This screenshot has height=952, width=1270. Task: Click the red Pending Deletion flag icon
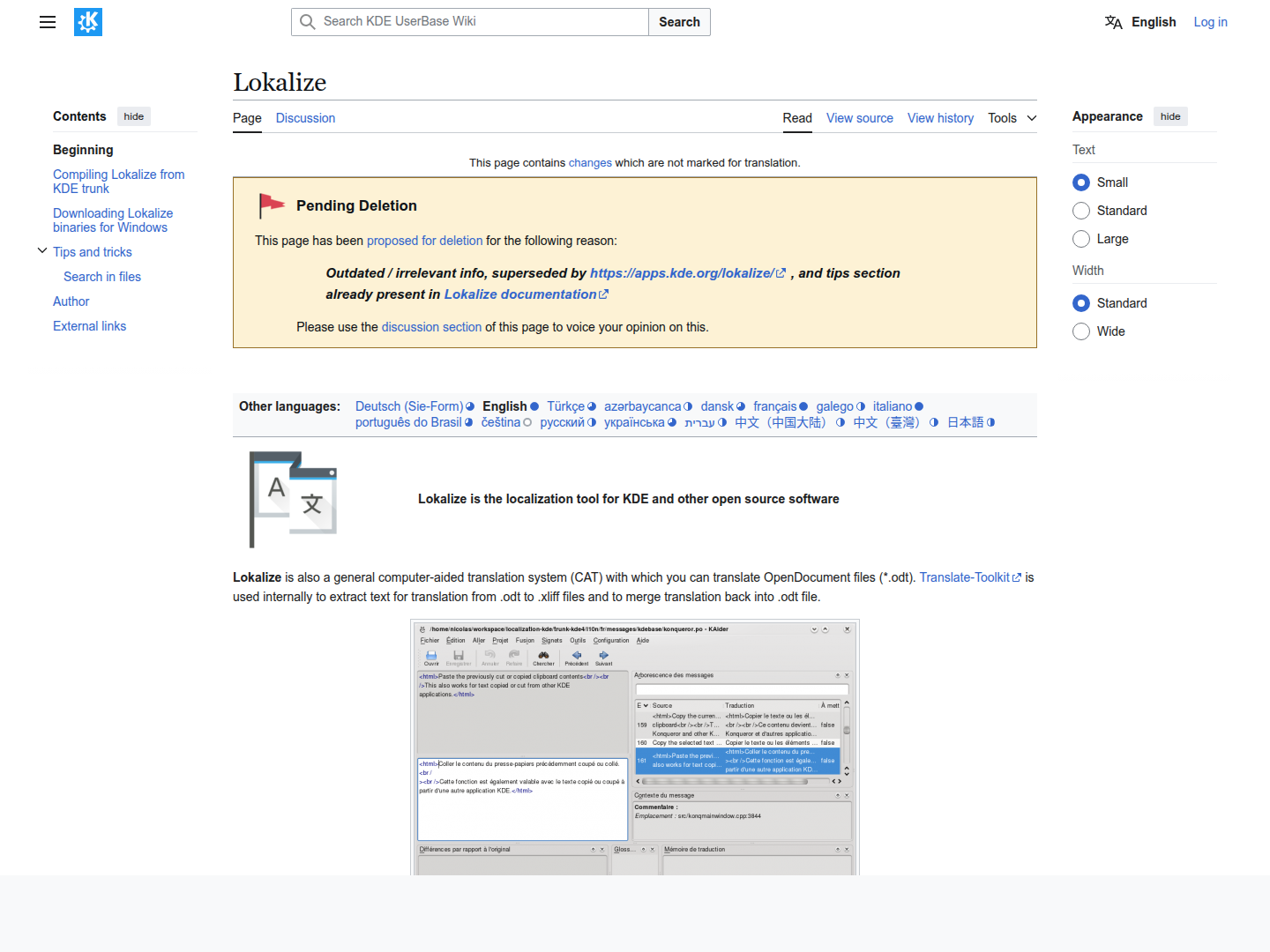click(x=272, y=205)
